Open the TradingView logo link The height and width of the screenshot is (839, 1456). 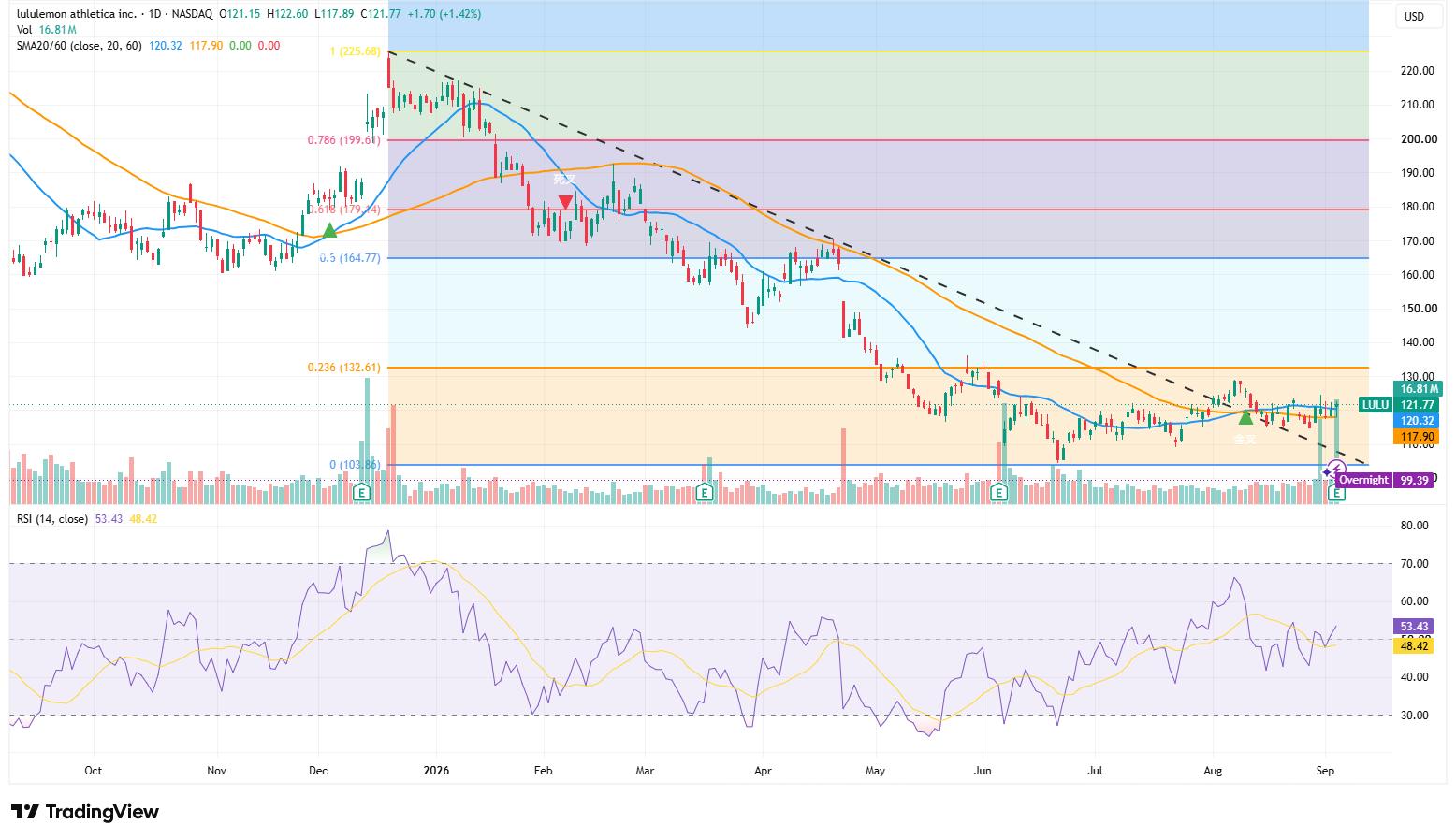(85, 812)
